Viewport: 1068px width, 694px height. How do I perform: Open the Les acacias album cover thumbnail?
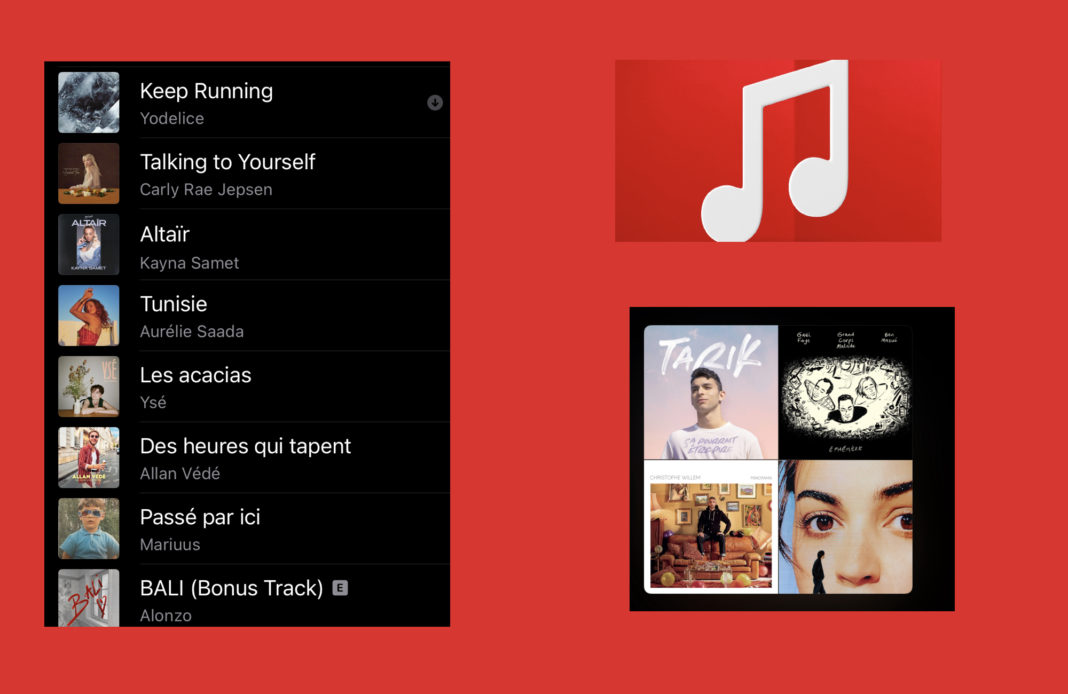(89, 386)
